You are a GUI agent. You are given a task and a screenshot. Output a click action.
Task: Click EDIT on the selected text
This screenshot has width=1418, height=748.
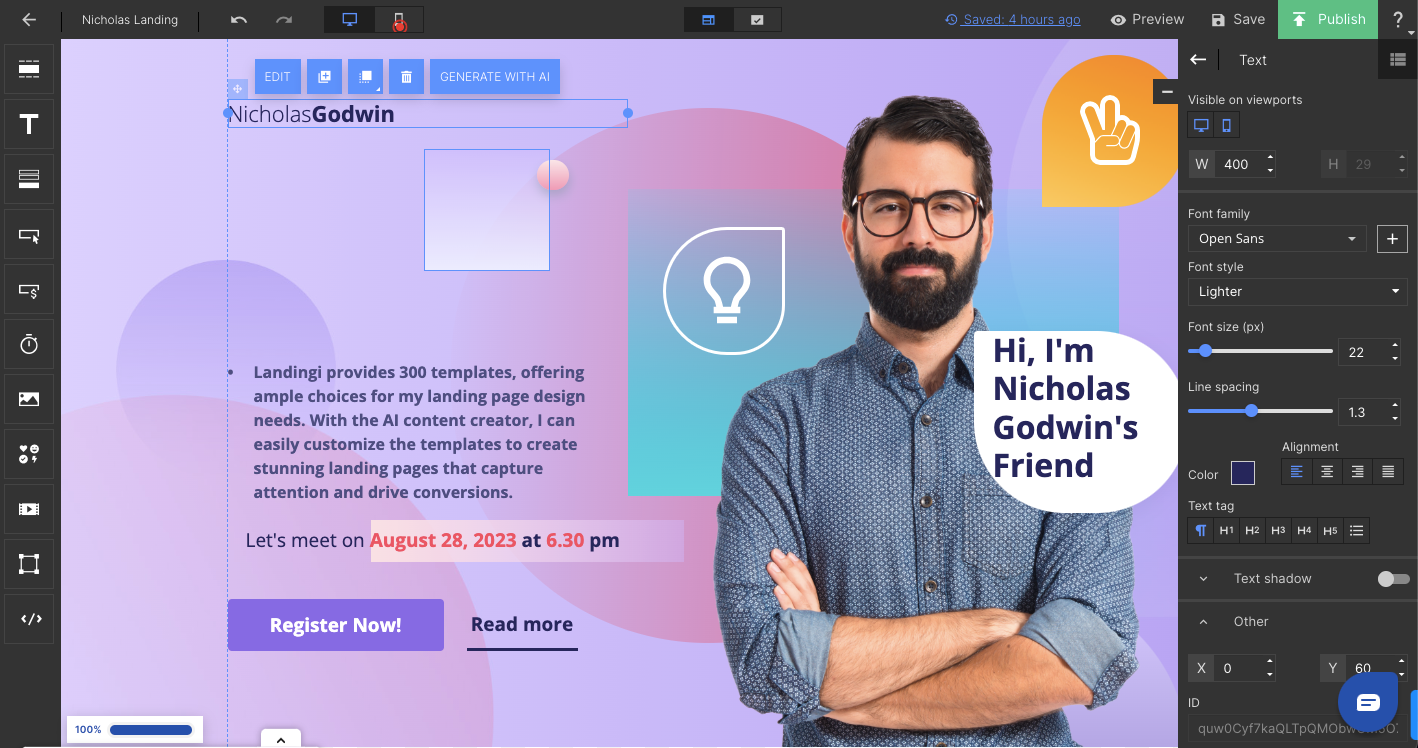tap(278, 77)
